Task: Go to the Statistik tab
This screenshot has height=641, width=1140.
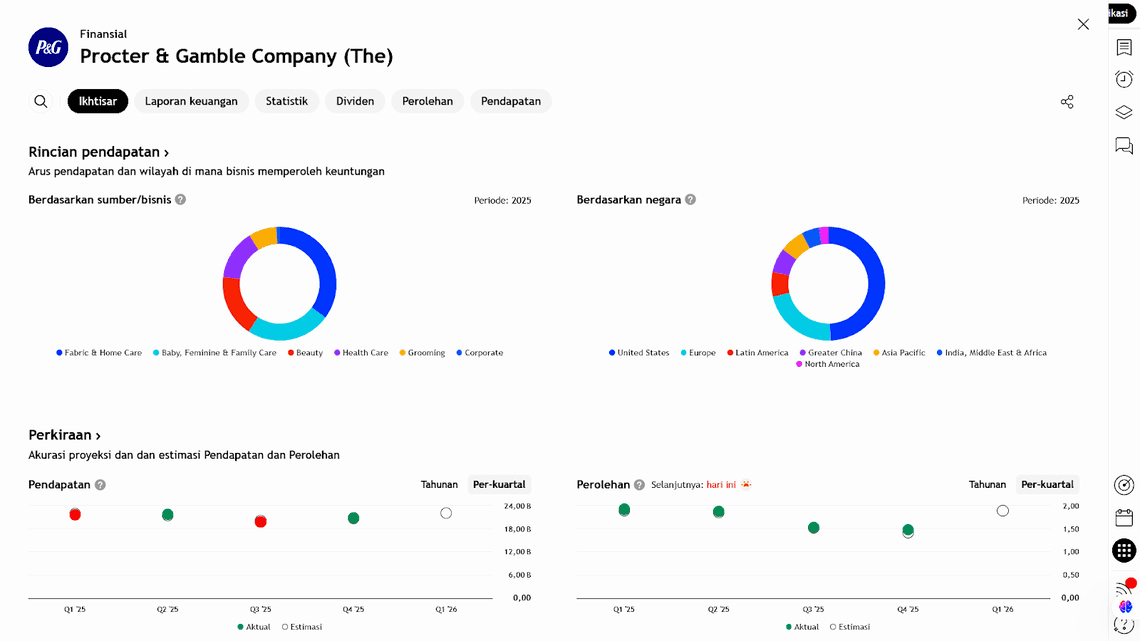Action: tap(287, 101)
